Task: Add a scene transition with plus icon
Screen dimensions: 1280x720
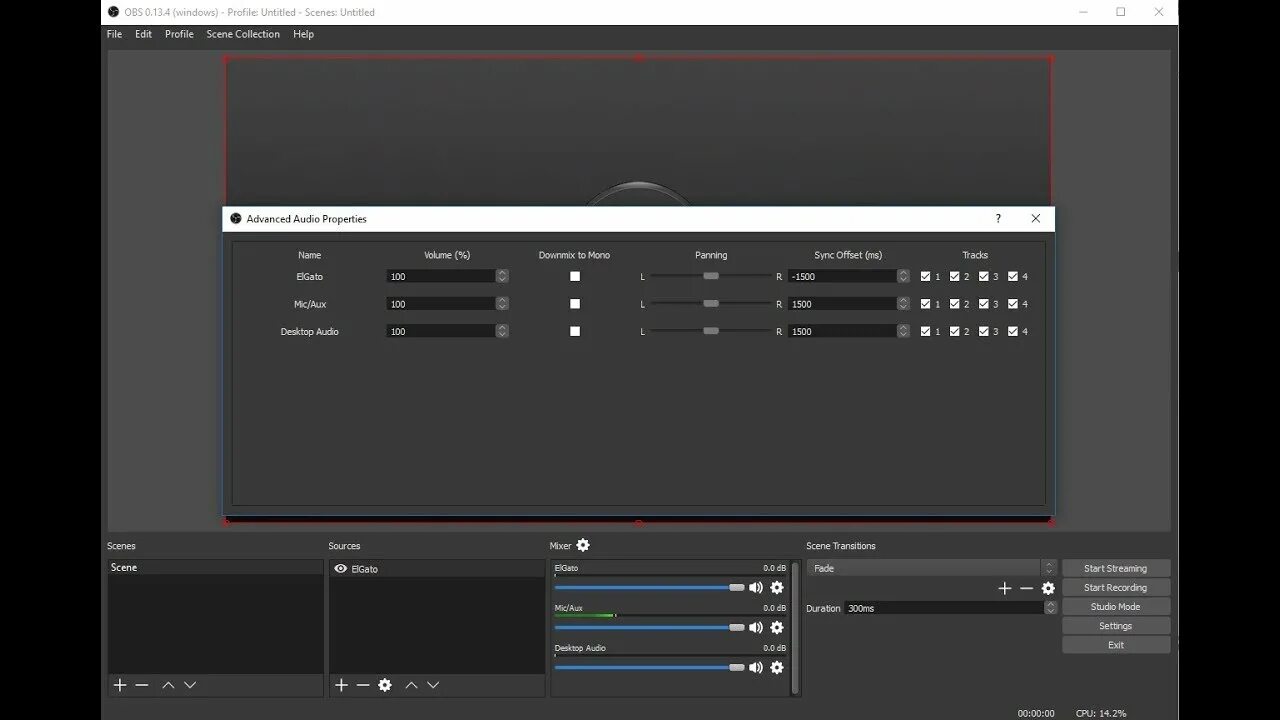Action: pos(1005,588)
